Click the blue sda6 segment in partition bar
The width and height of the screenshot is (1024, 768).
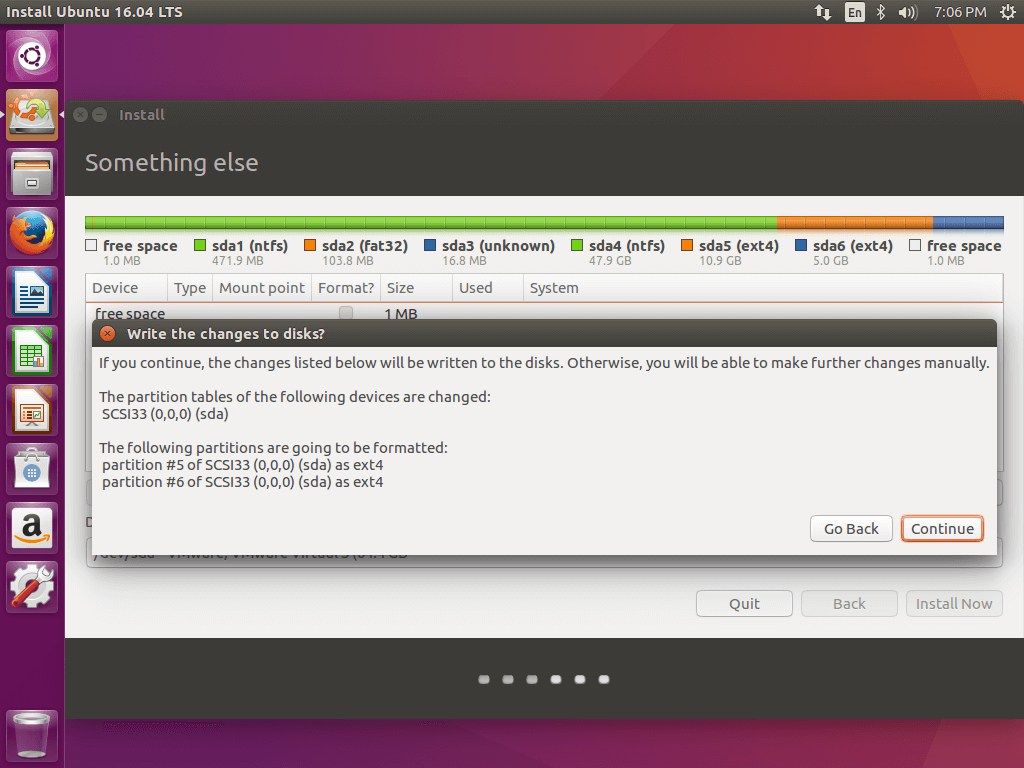click(x=968, y=223)
